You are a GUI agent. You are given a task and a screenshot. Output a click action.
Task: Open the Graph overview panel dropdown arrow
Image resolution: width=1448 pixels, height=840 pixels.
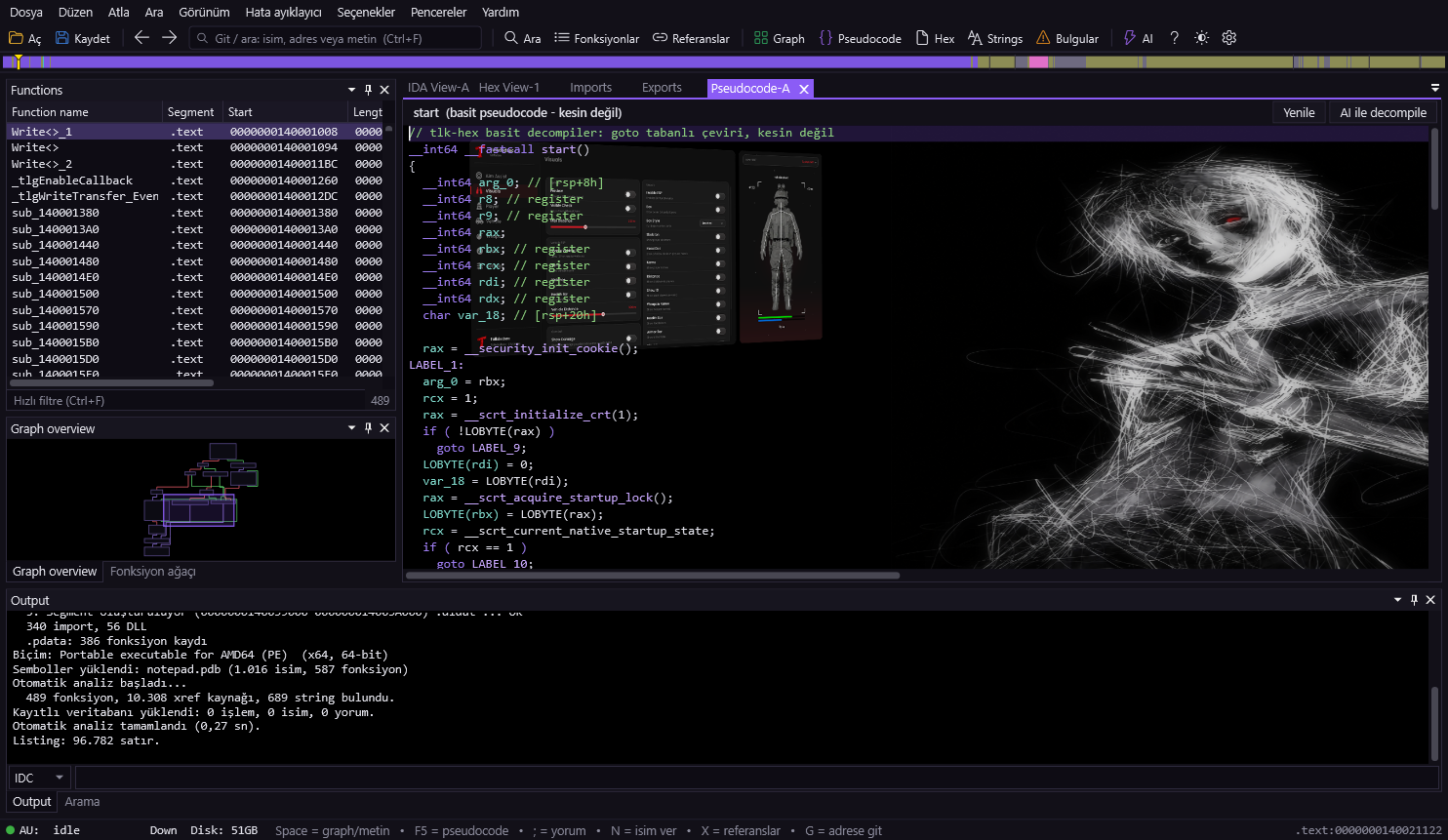[x=351, y=428]
